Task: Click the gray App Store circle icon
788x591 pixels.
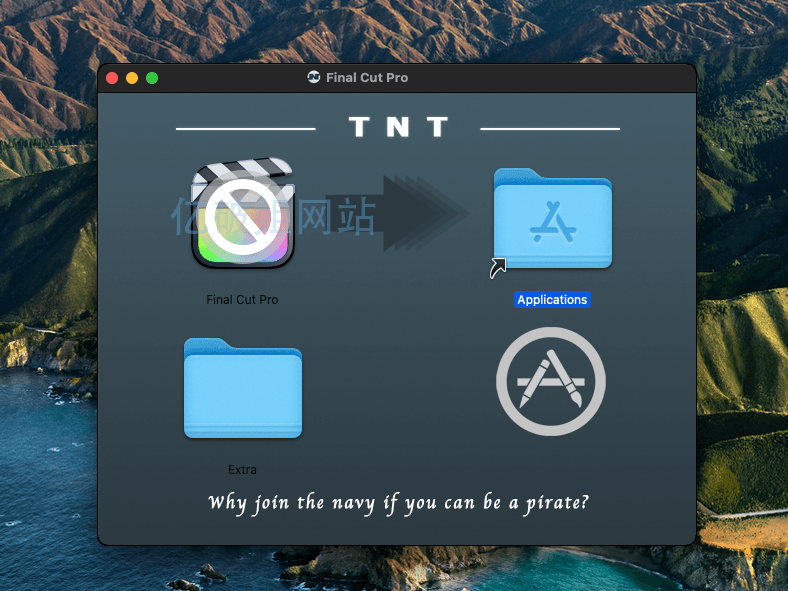Action: [x=551, y=381]
